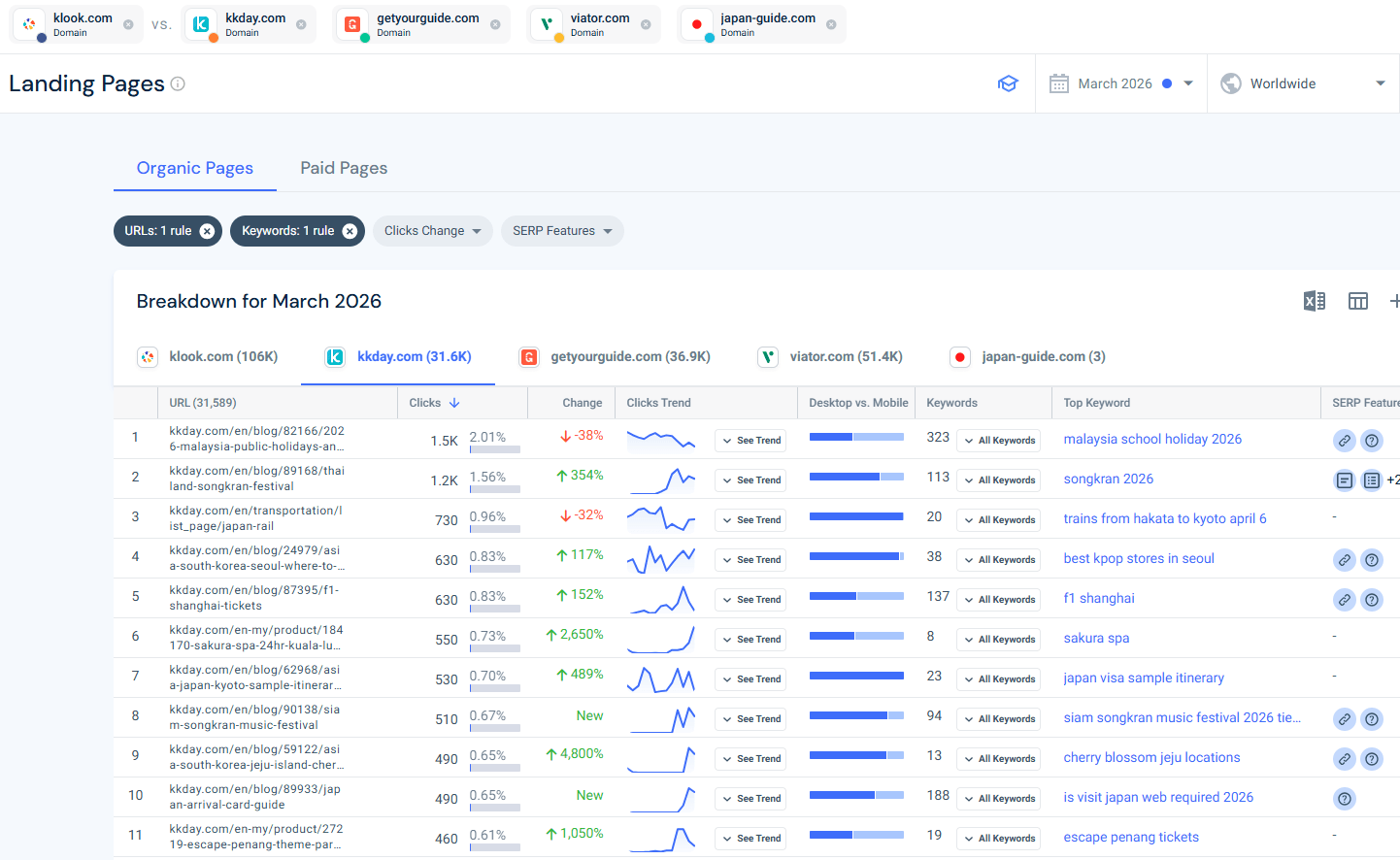Viewport: 1400px width, 860px height.
Task: Click list SERP icon in songkran 2026 row
Action: click(1372, 480)
